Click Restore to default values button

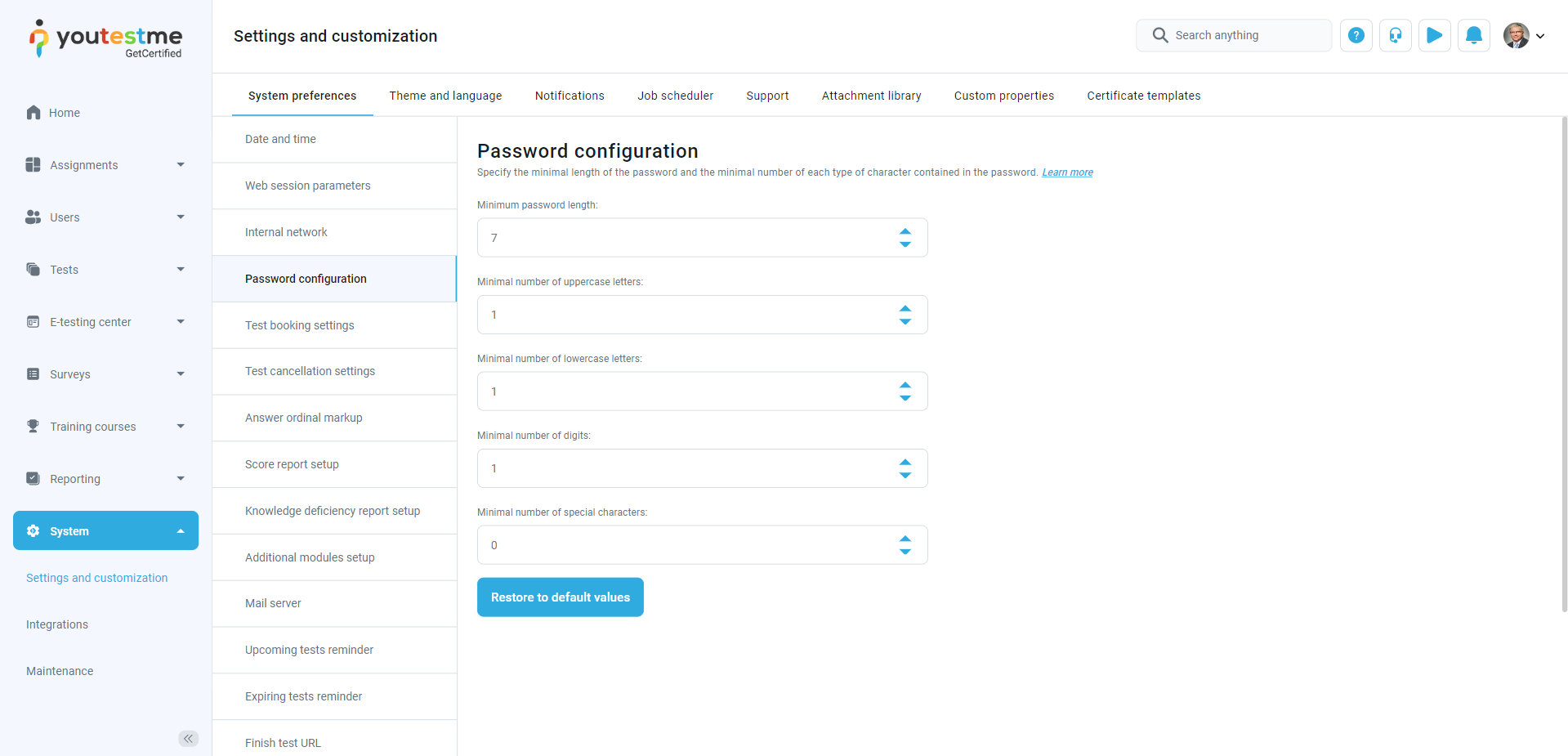(561, 597)
